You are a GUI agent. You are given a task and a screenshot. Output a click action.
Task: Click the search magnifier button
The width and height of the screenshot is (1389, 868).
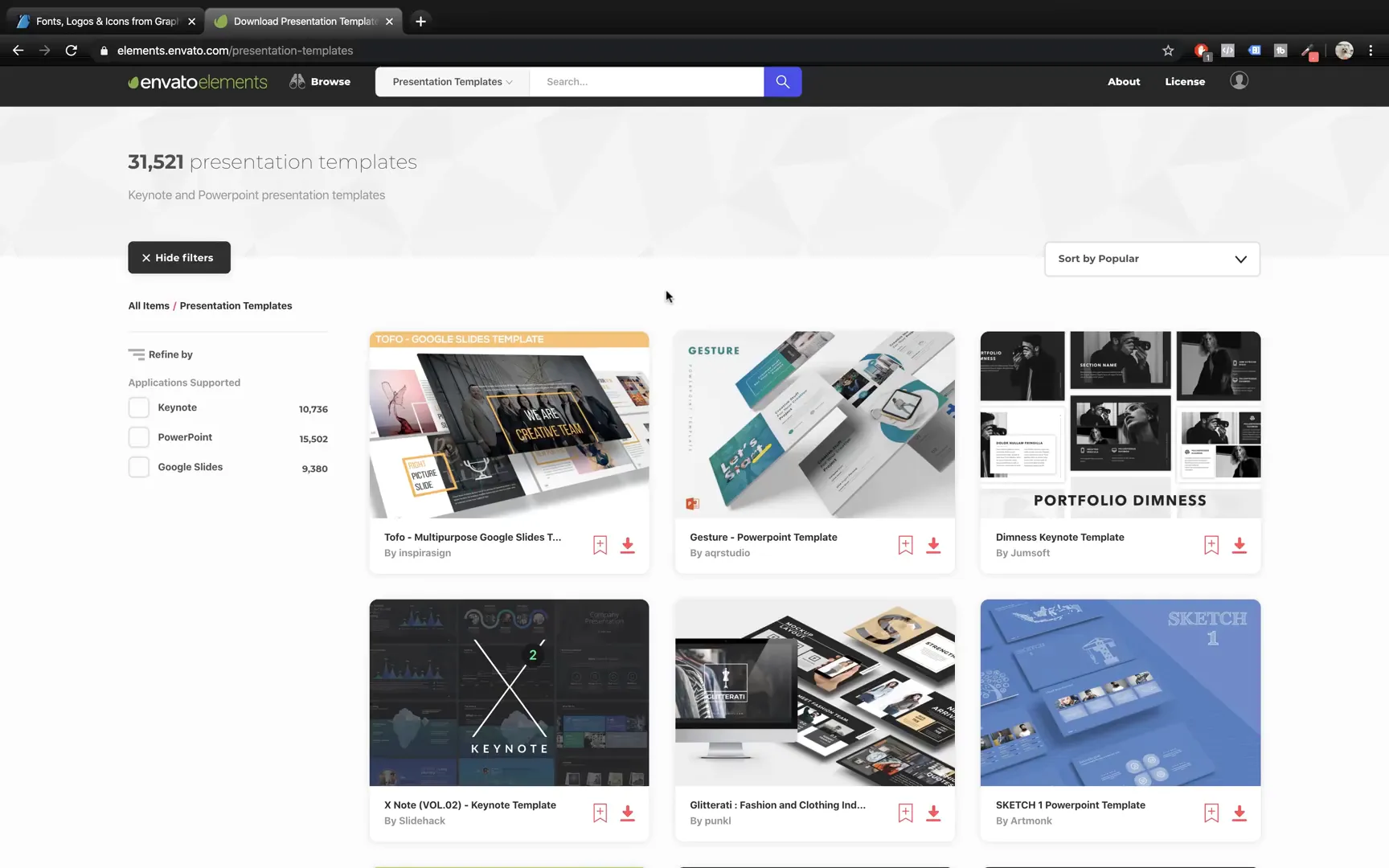[781, 81]
